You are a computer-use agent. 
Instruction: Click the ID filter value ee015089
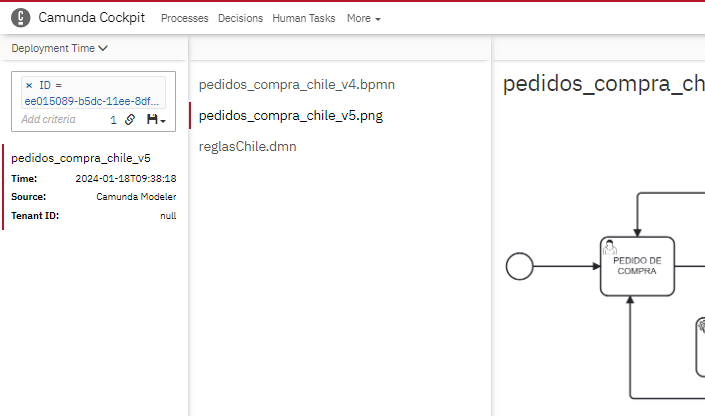[91, 102]
